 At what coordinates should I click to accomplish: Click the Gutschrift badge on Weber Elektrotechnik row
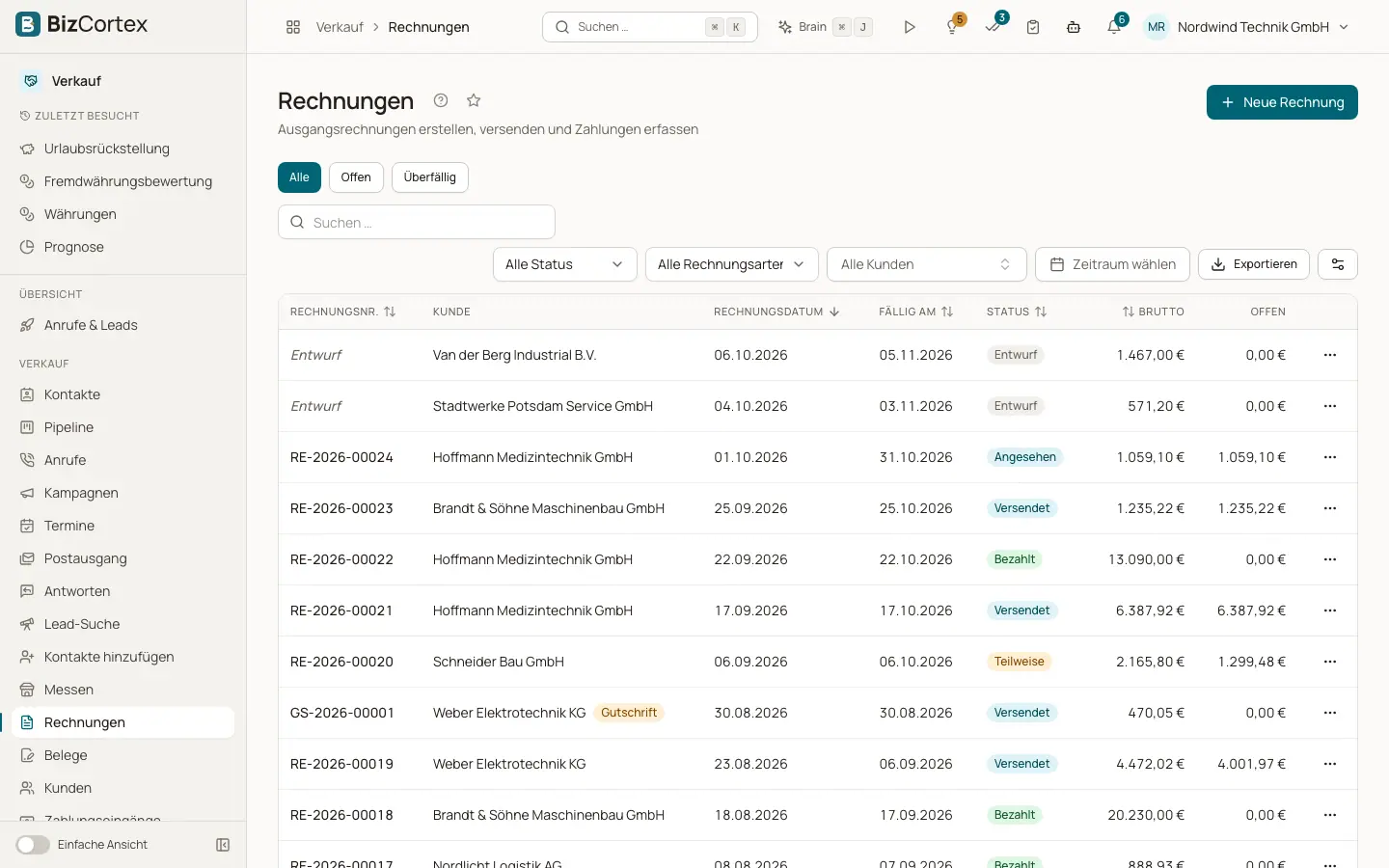(629, 713)
